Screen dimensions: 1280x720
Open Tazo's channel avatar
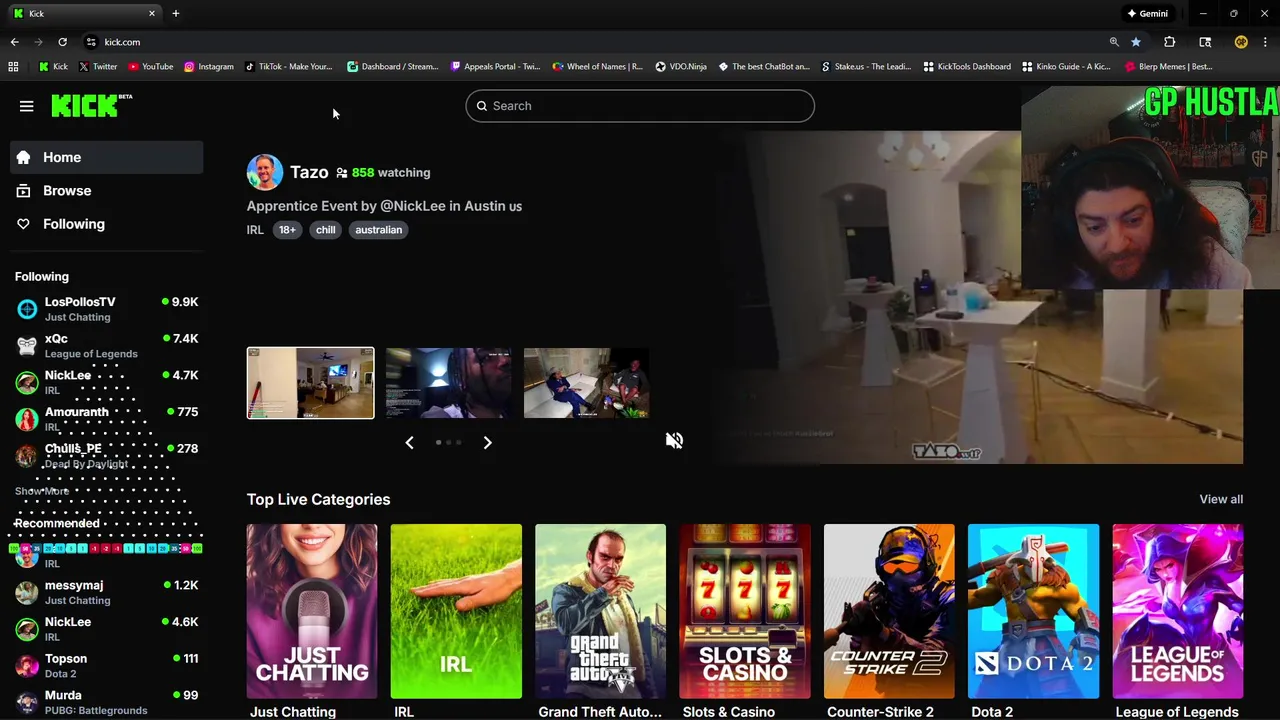(265, 172)
